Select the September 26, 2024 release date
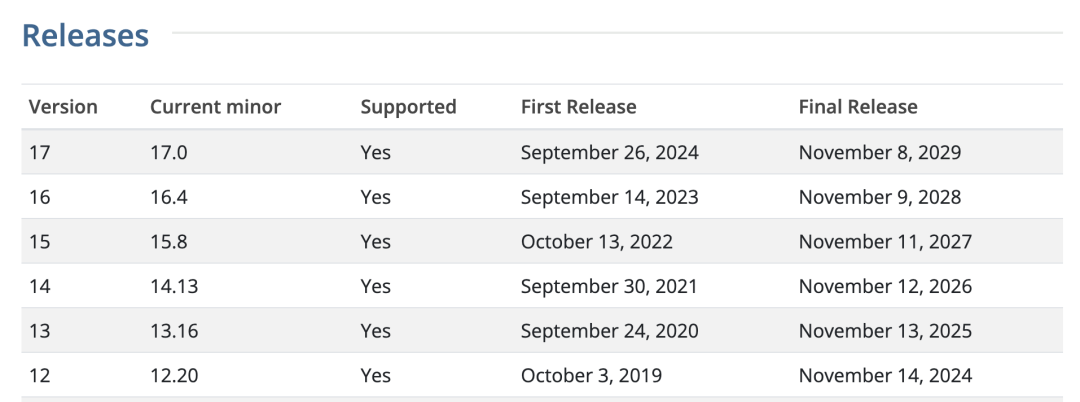This screenshot has height=402, width=1080. coord(609,153)
